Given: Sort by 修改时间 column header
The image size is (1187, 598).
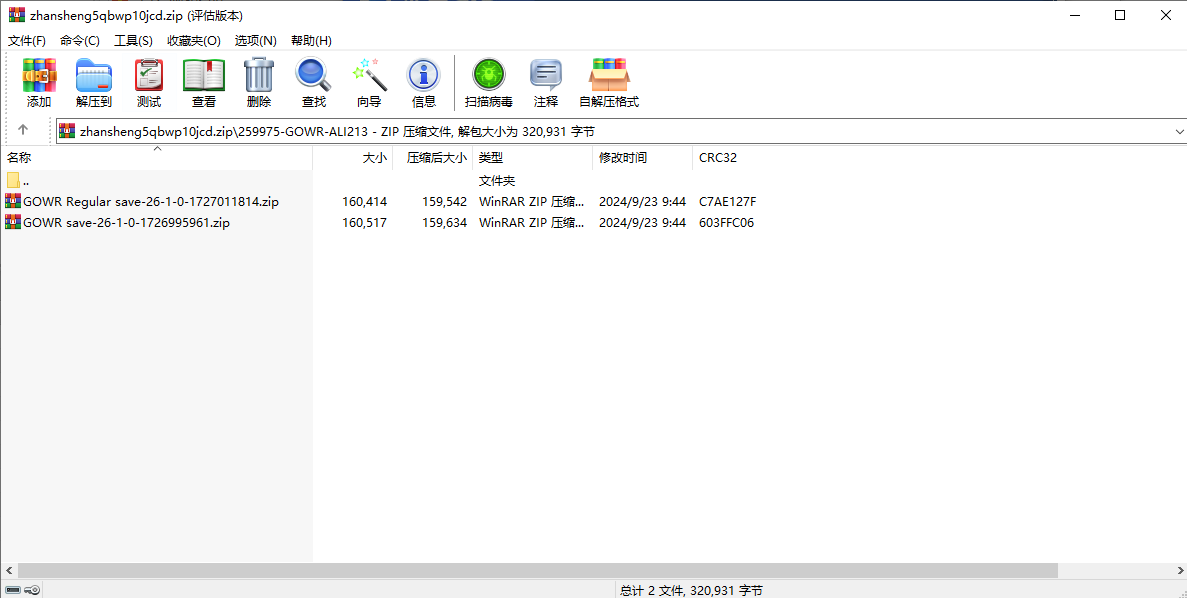Looking at the screenshot, I should click(x=642, y=157).
